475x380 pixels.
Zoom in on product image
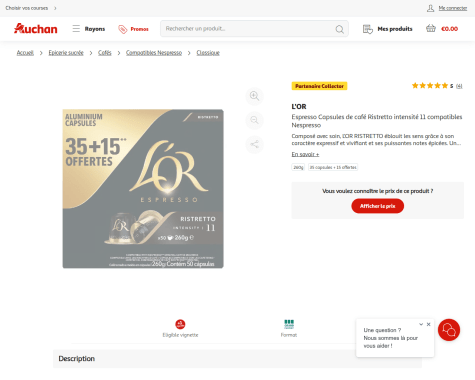click(x=254, y=96)
